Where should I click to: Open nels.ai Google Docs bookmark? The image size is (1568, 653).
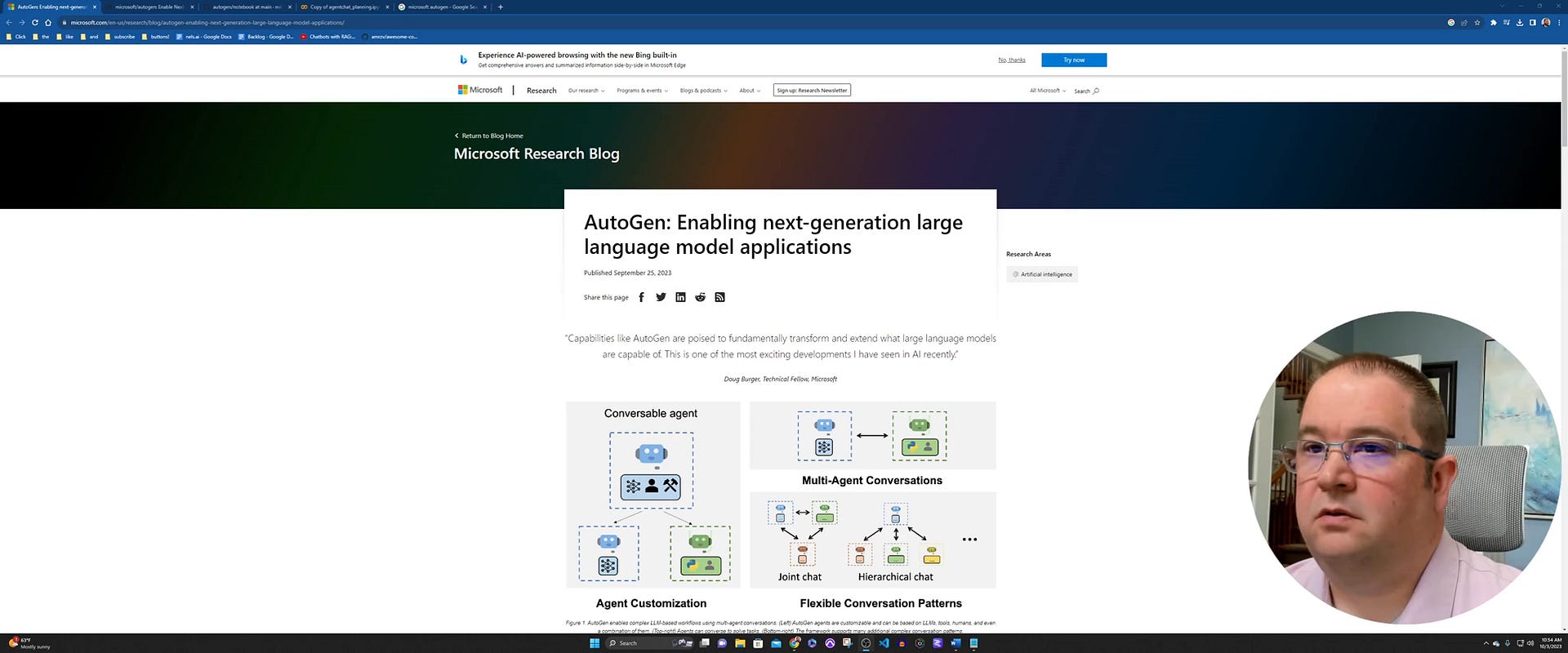(204, 37)
